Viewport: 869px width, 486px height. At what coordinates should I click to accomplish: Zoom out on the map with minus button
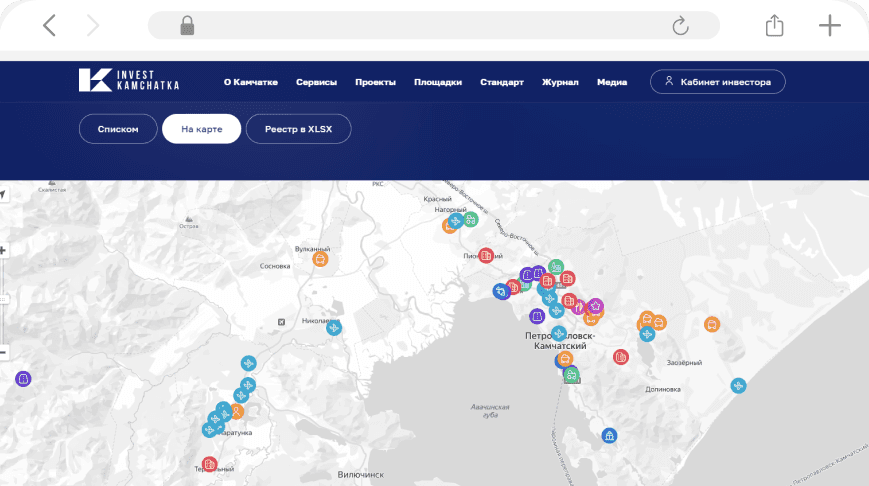pos(3,352)
